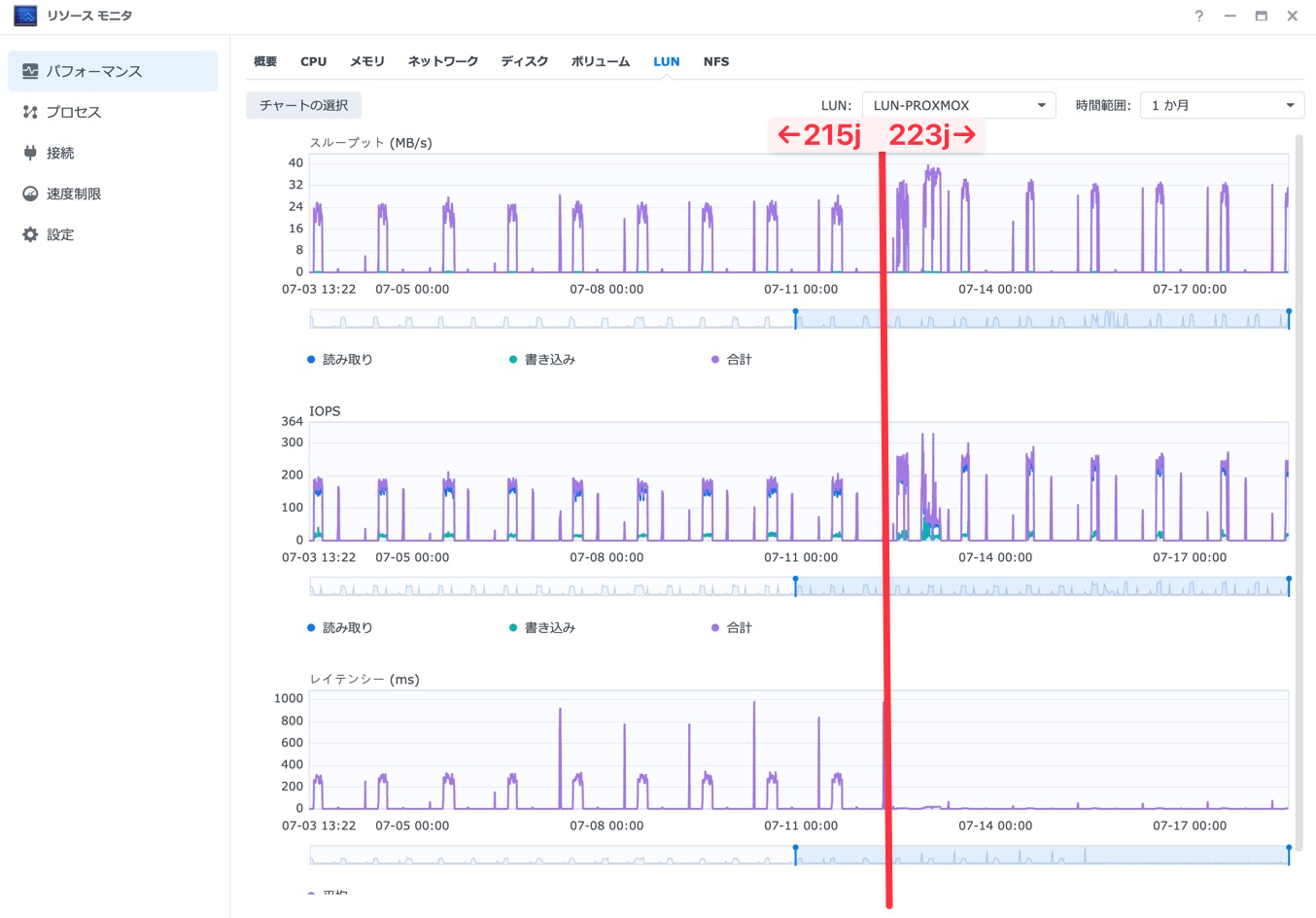Select the Connections (接続) plug icon
The image size is (1316, 918).
pyautogui.click(x=30, y=153)
